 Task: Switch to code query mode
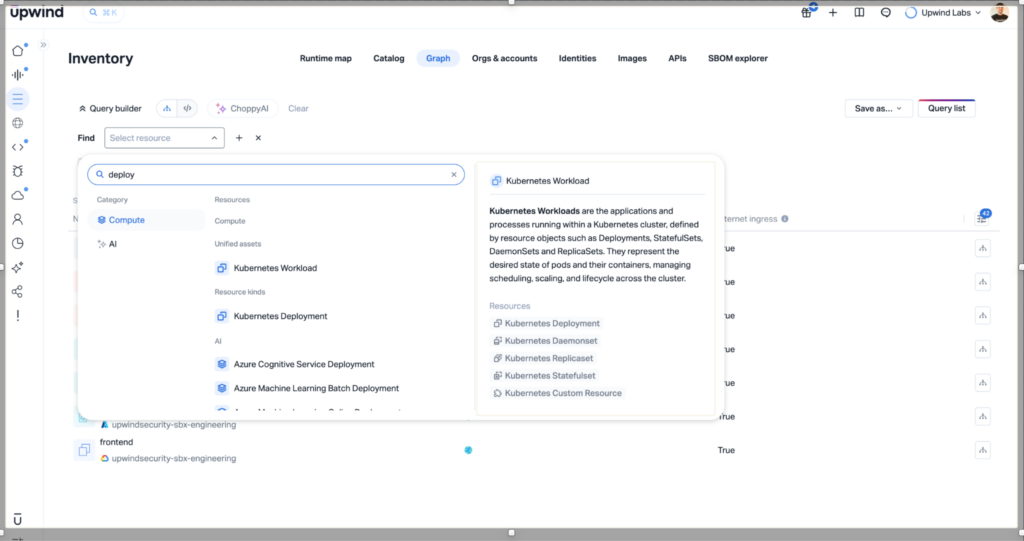point(187,108)
